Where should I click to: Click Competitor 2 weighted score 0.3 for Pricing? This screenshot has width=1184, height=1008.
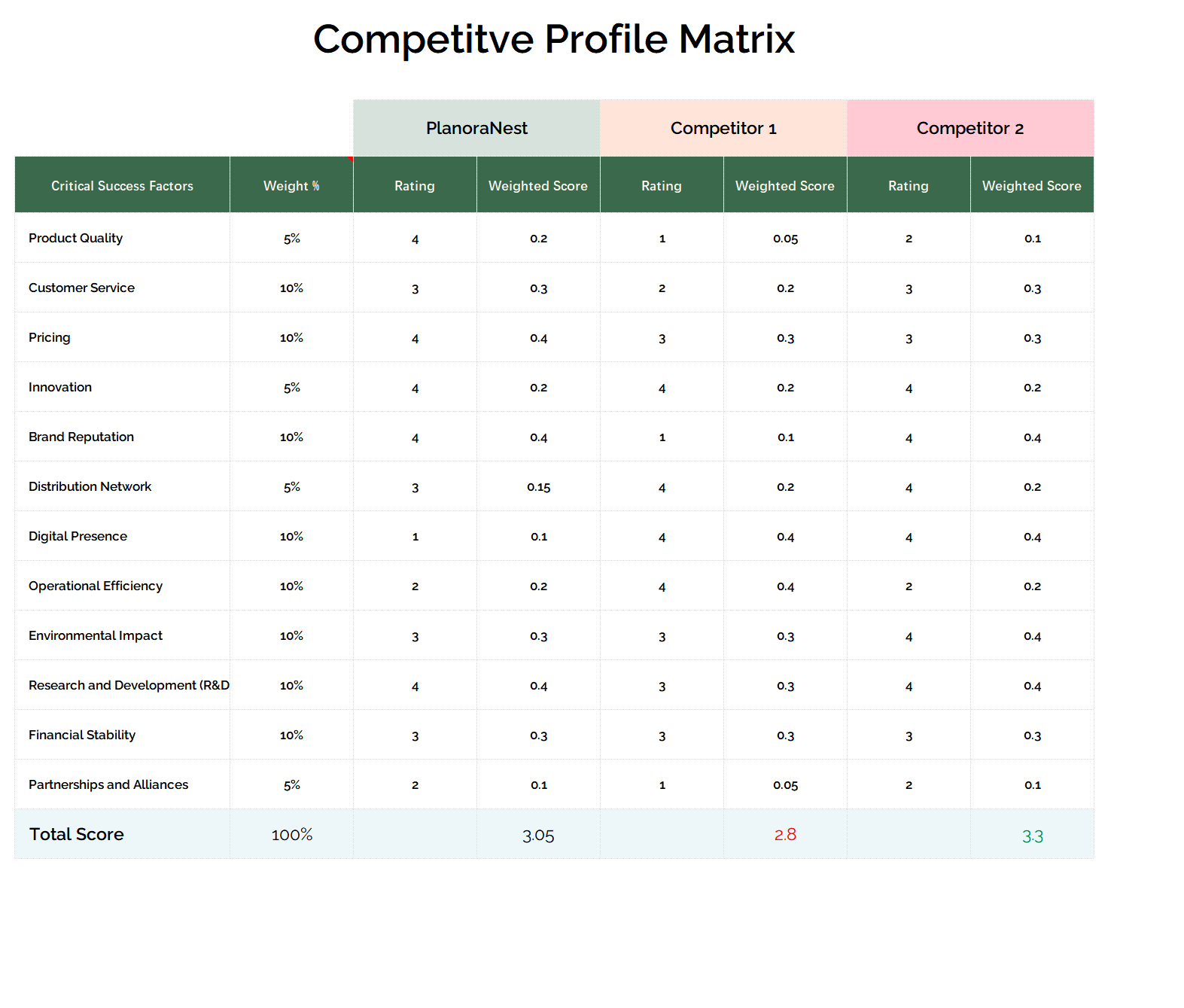tap(1033, 338)
